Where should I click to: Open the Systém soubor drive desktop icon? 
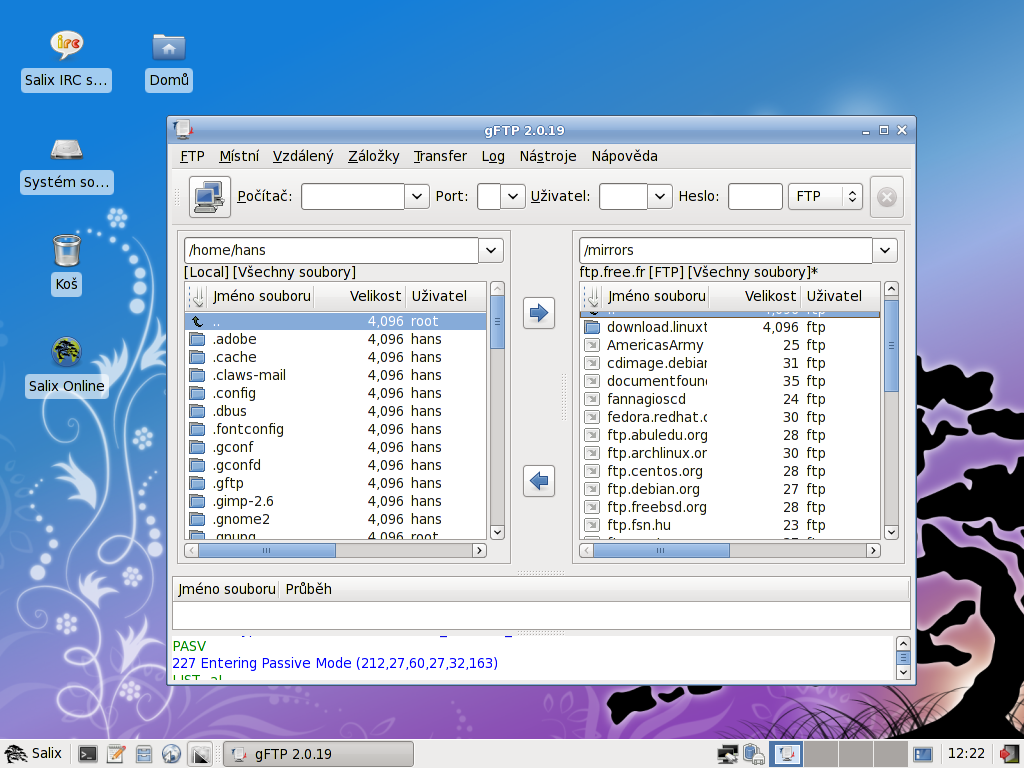pos(67,165)
